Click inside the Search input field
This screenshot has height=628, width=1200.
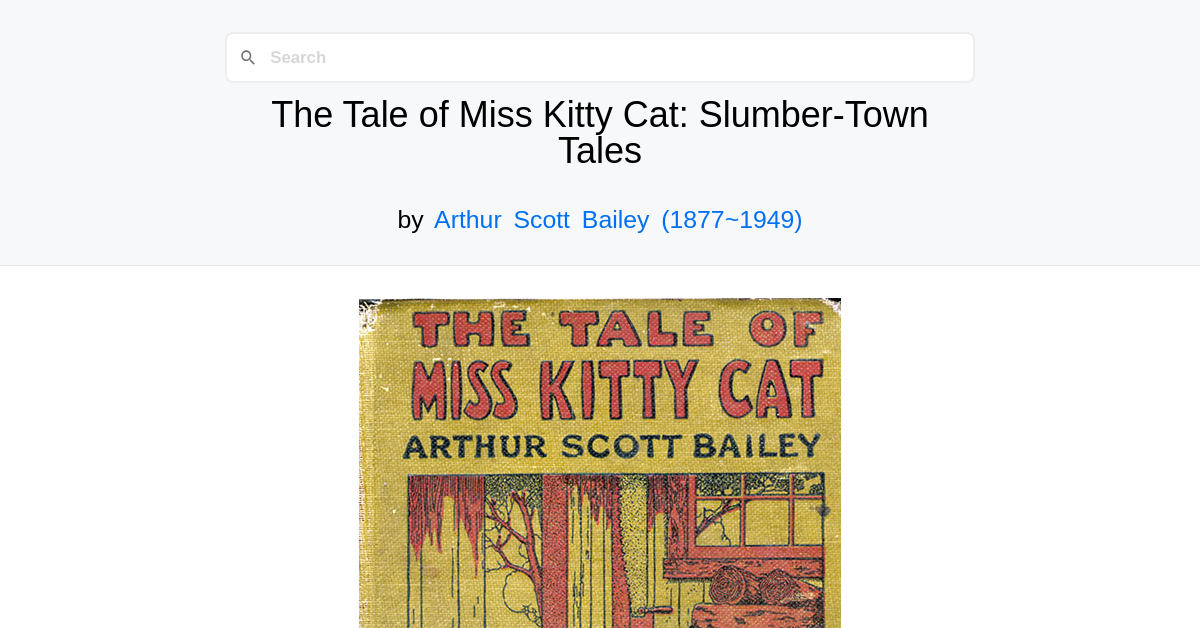600,57
